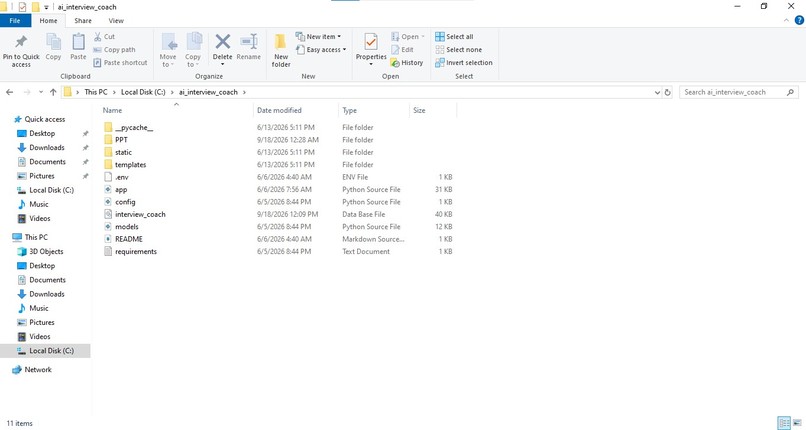Select the PPT folder
The height and width of the screenshot is (430, 806).
121,140
